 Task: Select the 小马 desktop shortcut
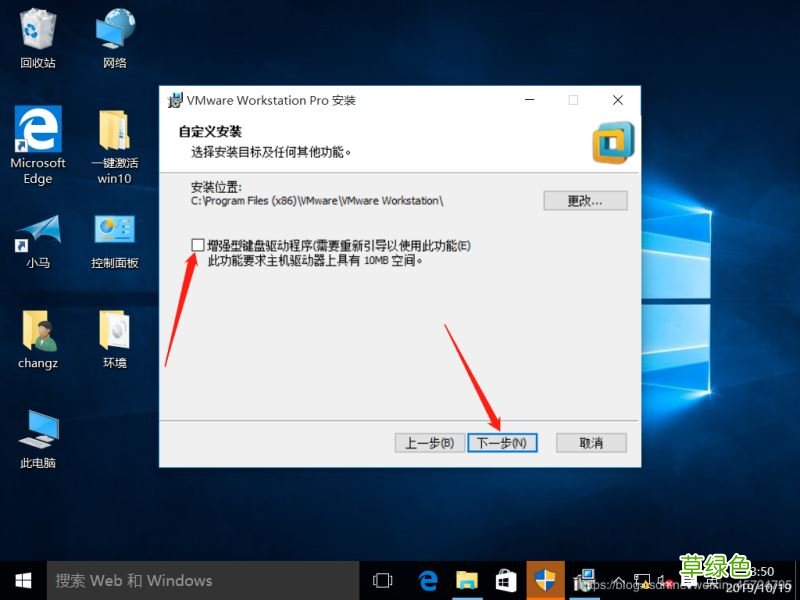point(38,242)
